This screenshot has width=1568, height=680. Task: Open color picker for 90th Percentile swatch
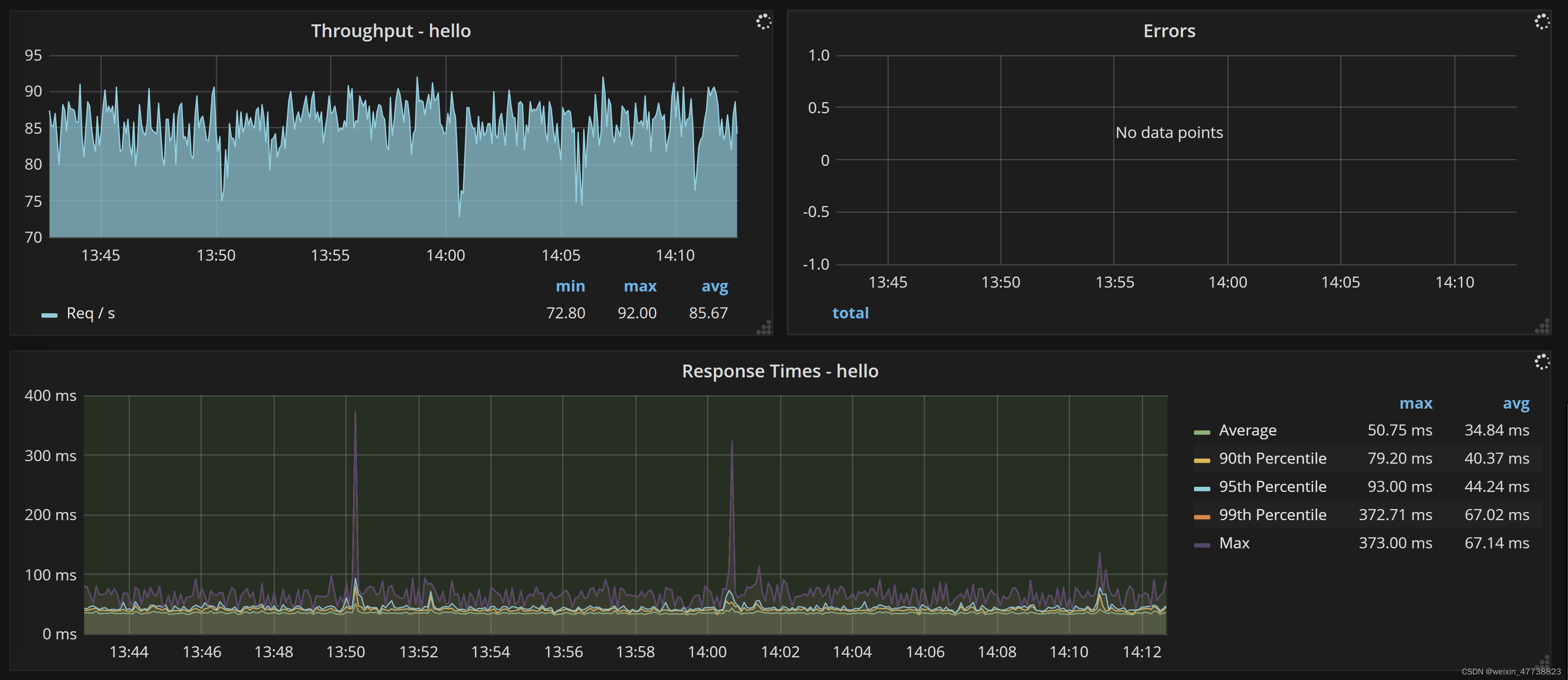tap(1202, 460)
